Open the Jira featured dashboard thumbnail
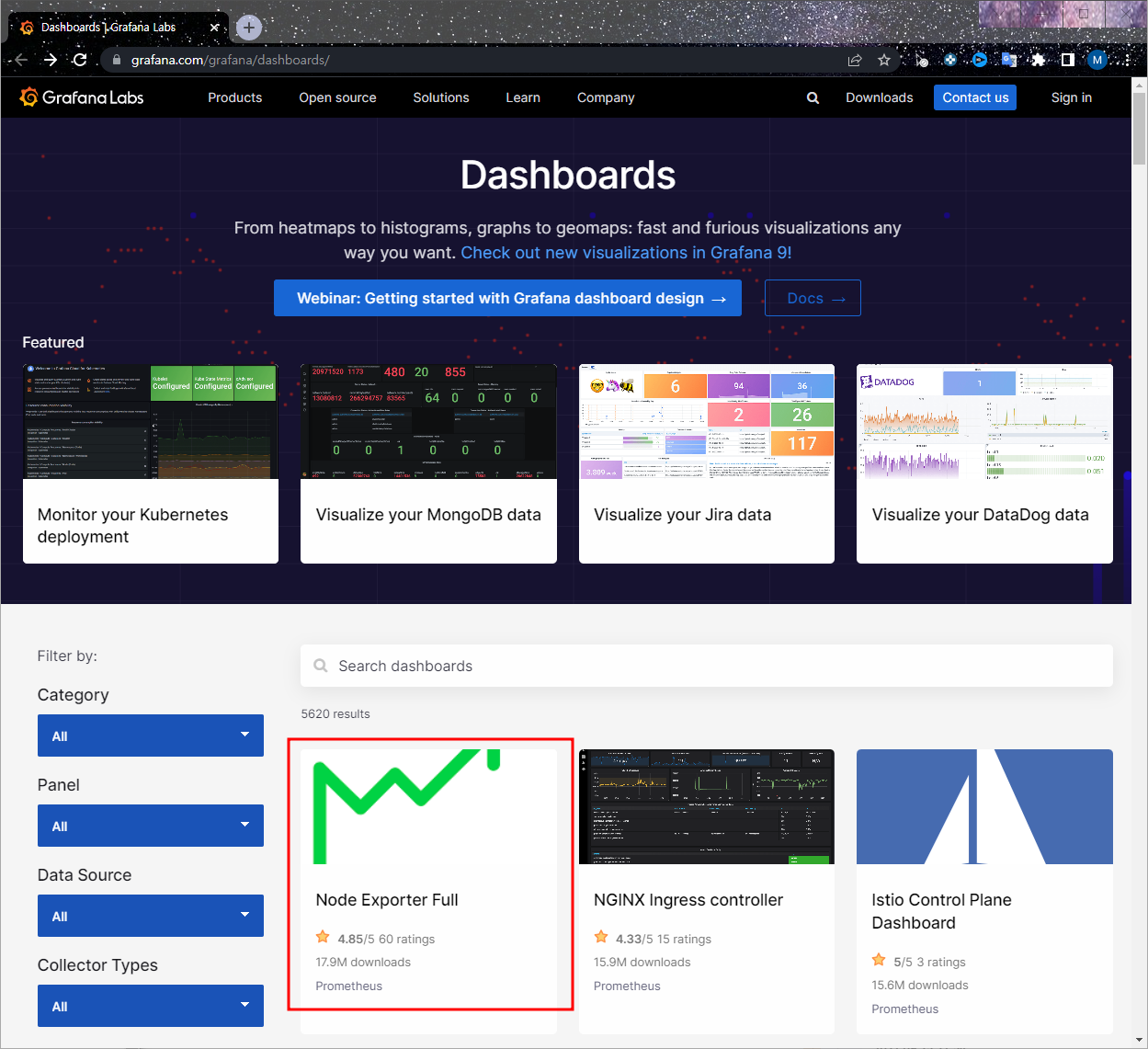The image size is (1148, 1049). pyautogui.click(x=707, y=422)
